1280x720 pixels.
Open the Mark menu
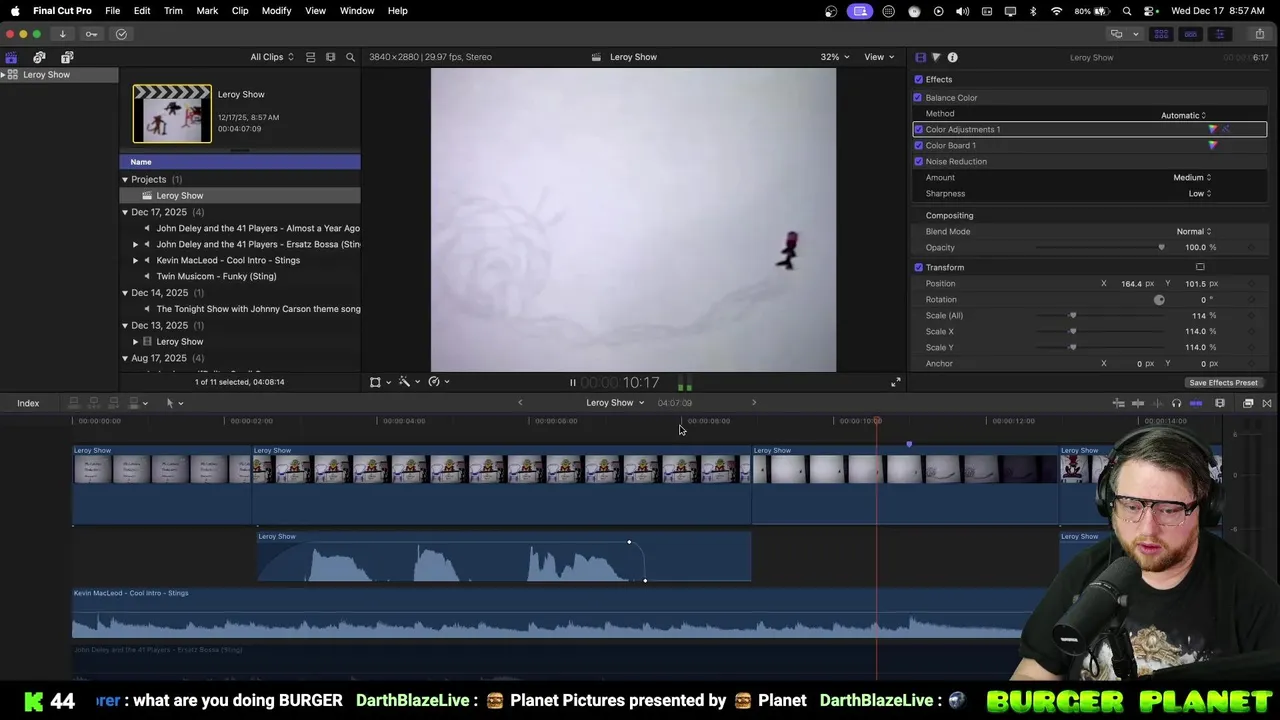pos(207,11)
